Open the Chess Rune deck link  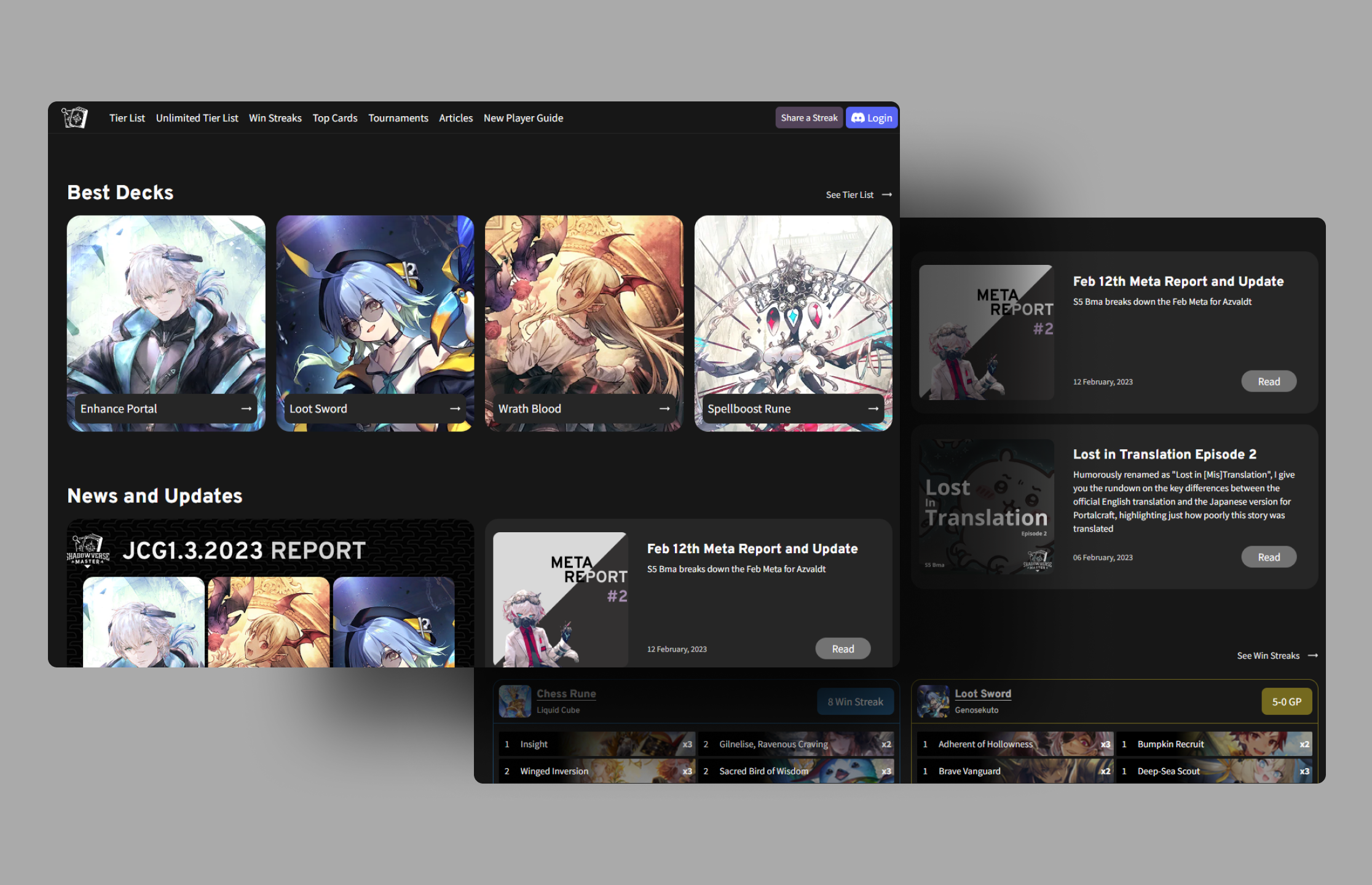pos(566,693)
